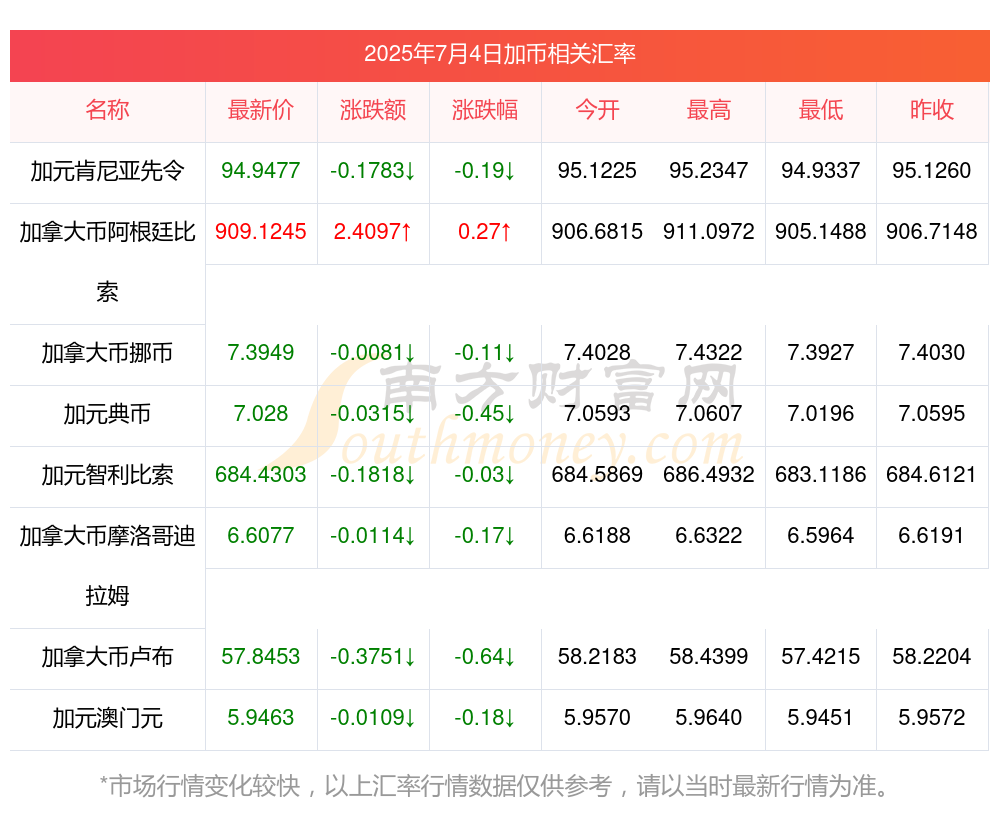The image size is (1000, 817).
Task: Select the 加元澳门元 row name
Action: (107, 718)
